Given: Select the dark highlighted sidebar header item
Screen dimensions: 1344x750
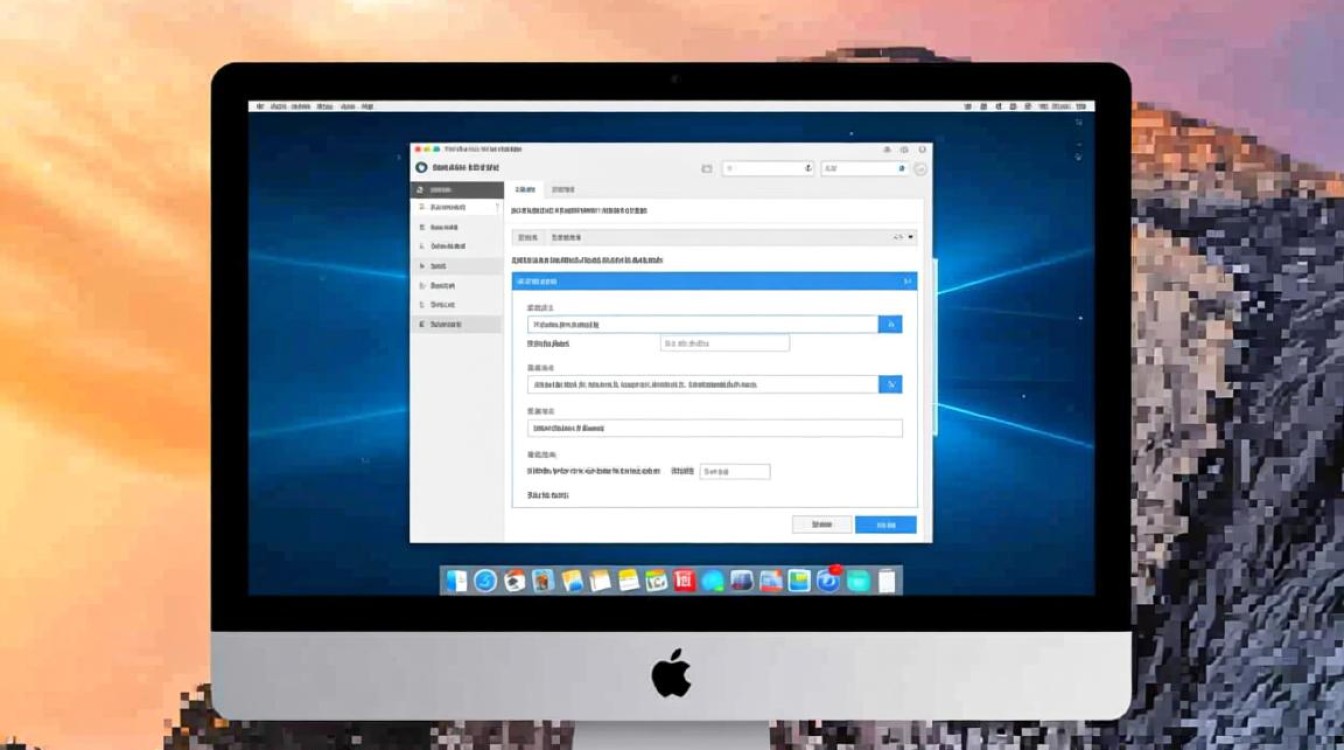Looking at the screenshot, I should coord(457,189).
